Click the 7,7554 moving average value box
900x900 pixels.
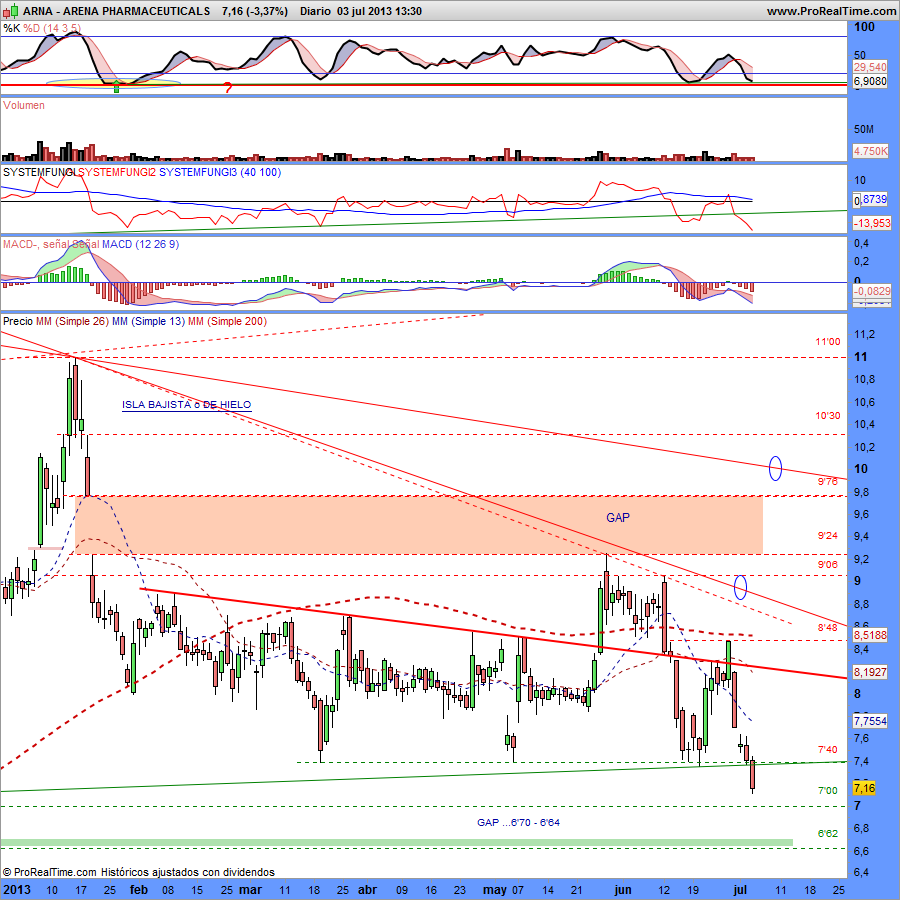870,721
